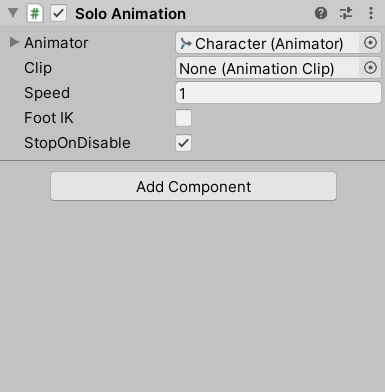Expand the Animator property foldout arrow
Screen dimensions: 385x392
point(14,42)
